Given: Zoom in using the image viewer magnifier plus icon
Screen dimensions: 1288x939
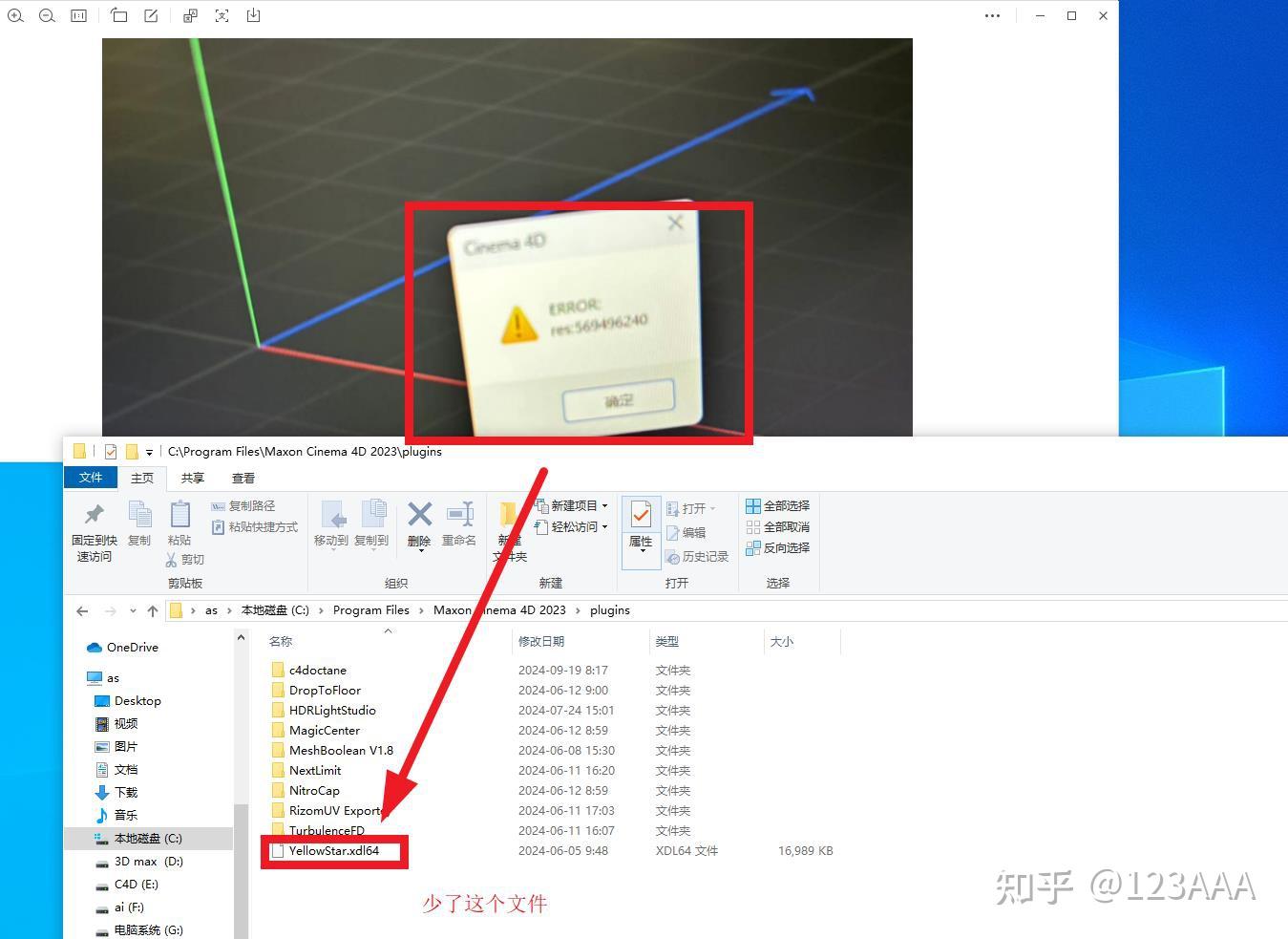Looking at the screenshot, I should click(15, 15).
